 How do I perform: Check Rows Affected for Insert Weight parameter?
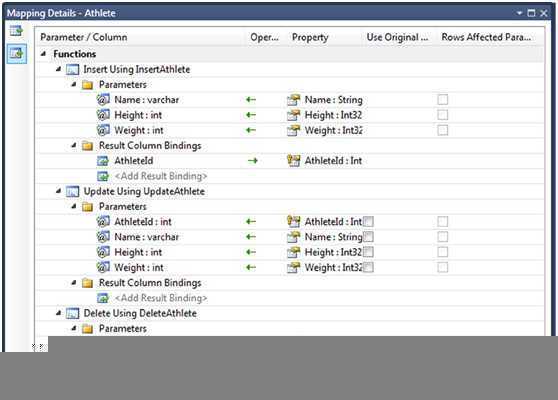(x=443, y=130)
